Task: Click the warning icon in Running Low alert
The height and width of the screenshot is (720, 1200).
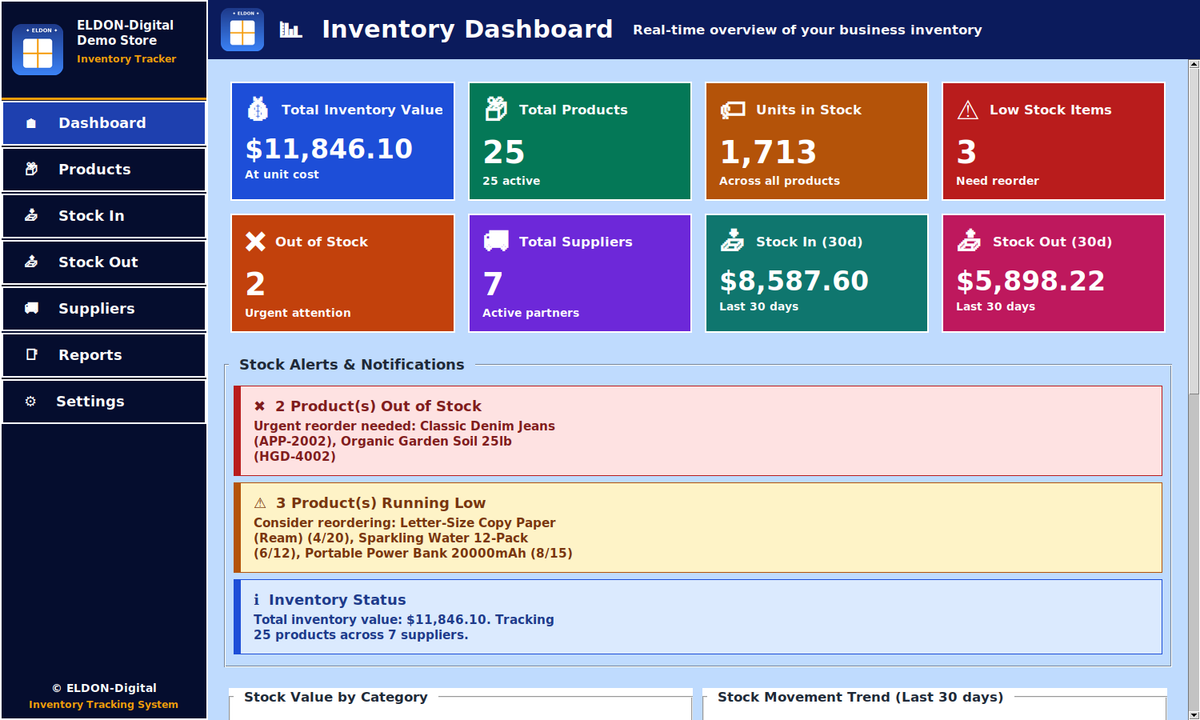Action: coord(260,503)
